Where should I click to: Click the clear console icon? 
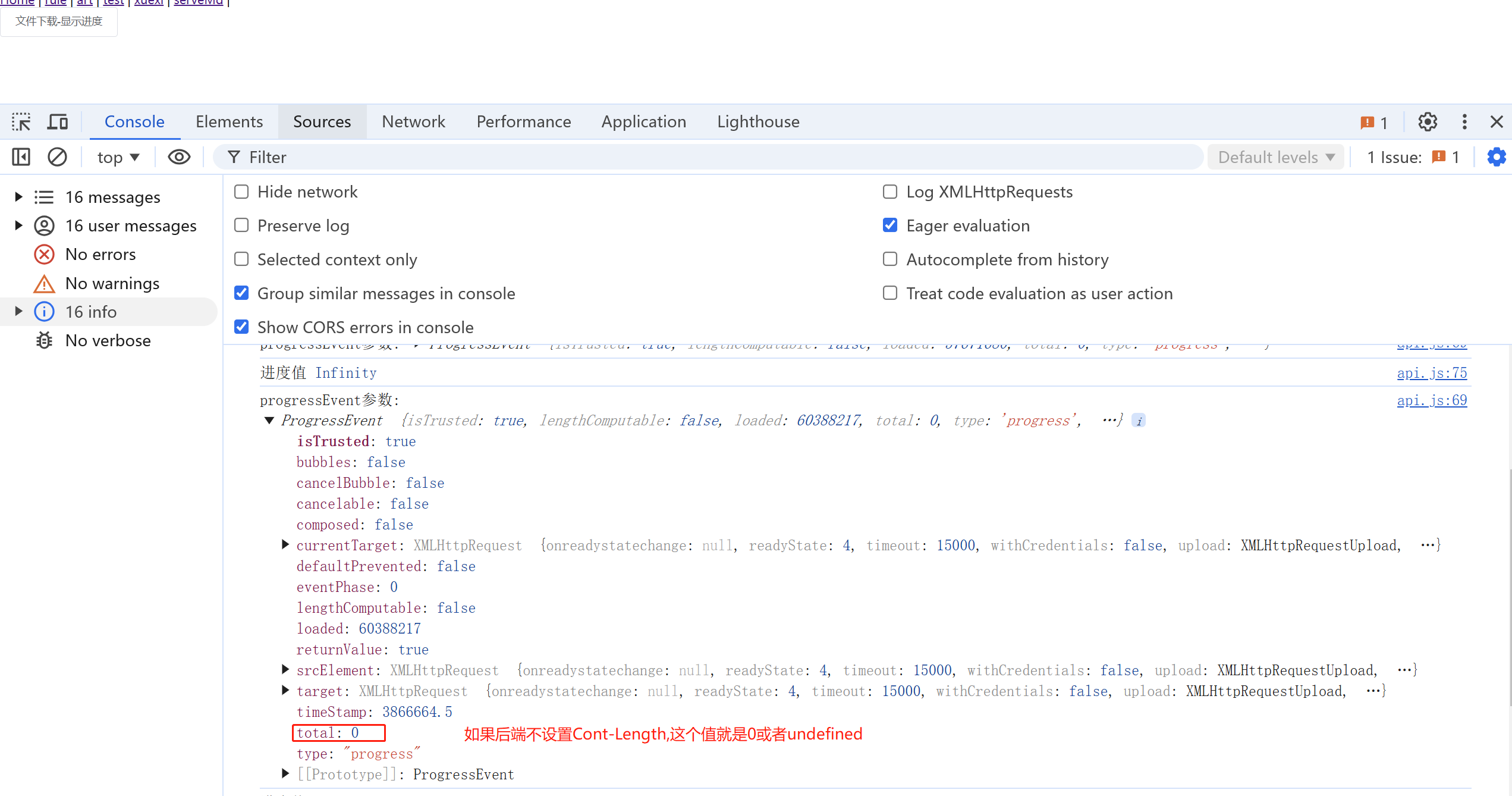(57, 157)
